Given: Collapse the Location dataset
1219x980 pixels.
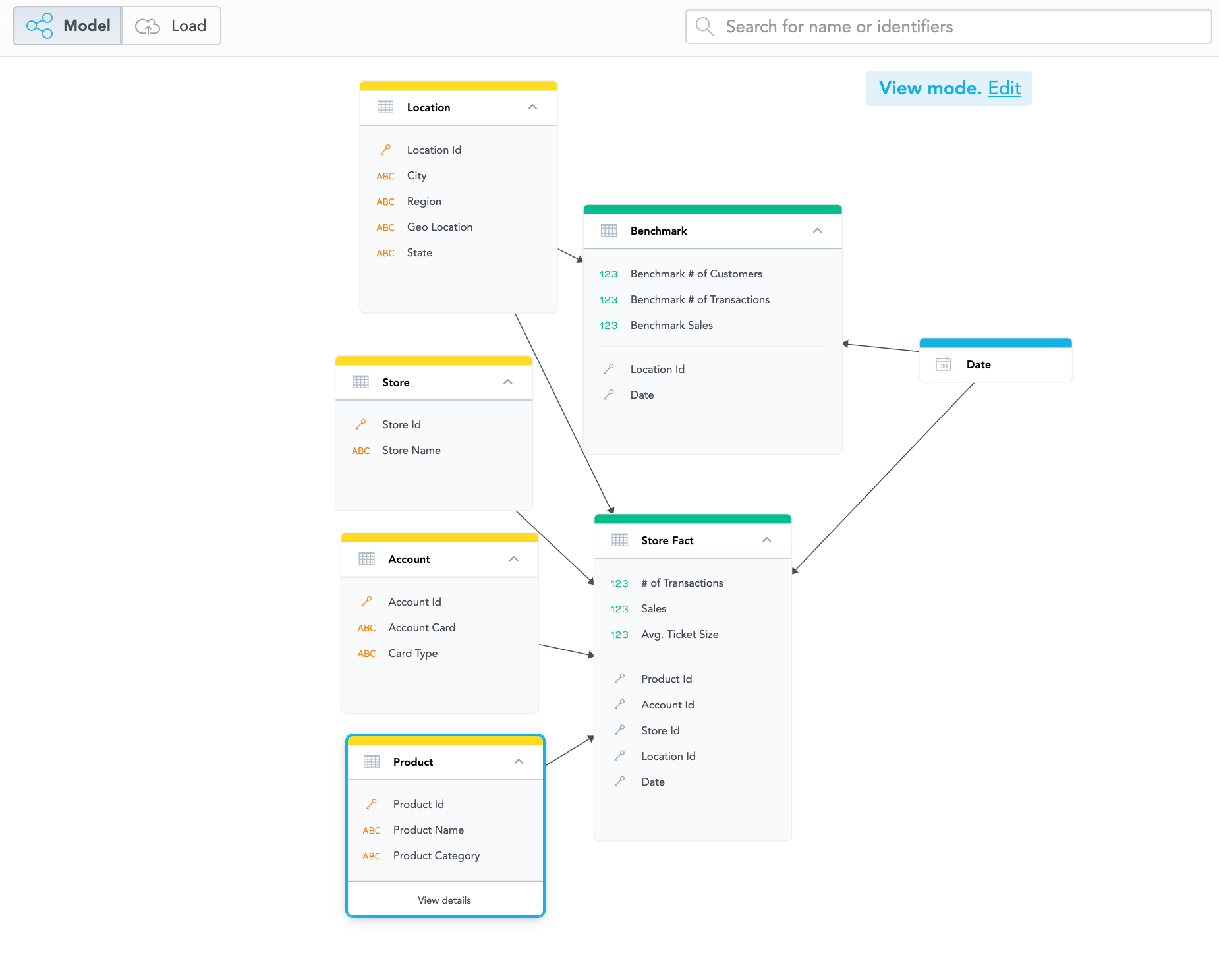Looking at the screenshot, I should [x=532, y=107].
